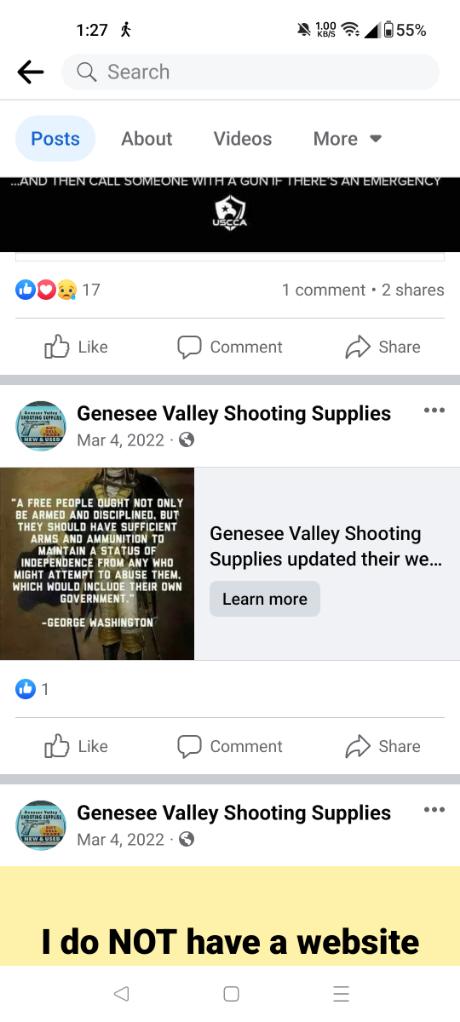Select the Posts tab
The image size is (460, 1022).
[55, 139]
